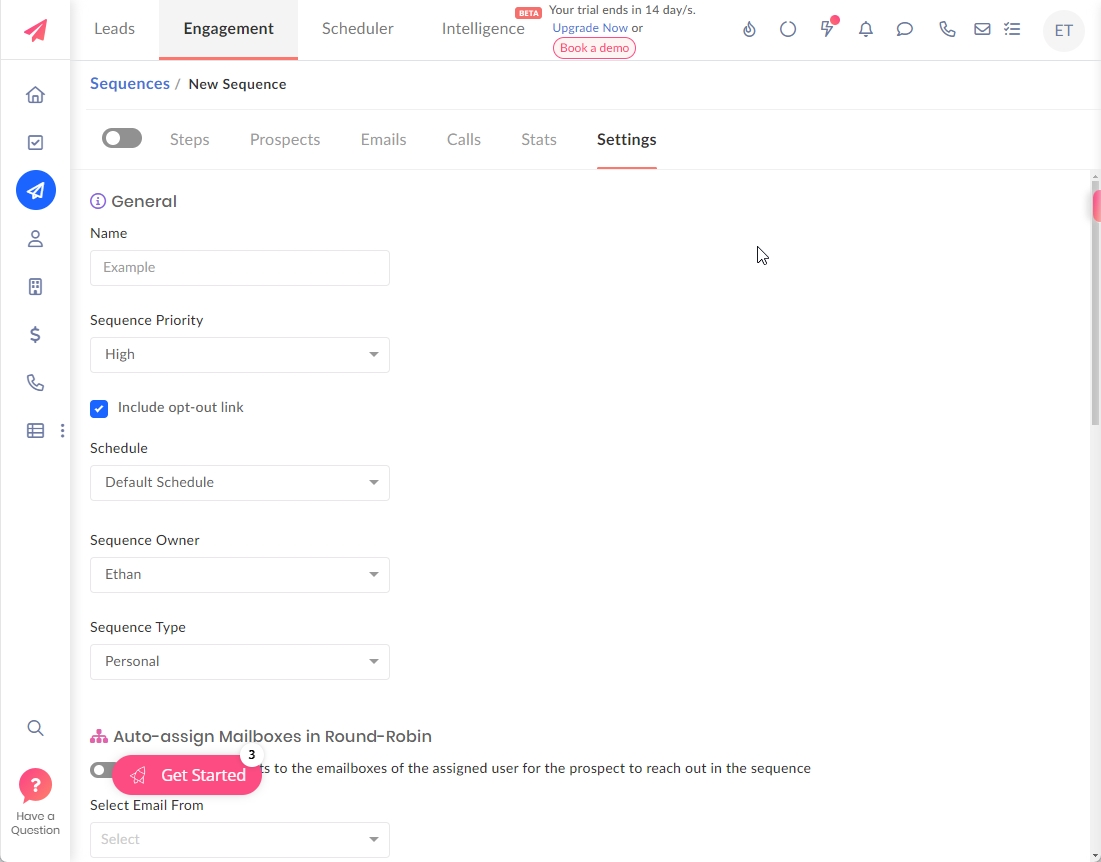Open the Companies building sidebar icon
Viewport: 1101px width, 862px height.
(x=35, y=287)
